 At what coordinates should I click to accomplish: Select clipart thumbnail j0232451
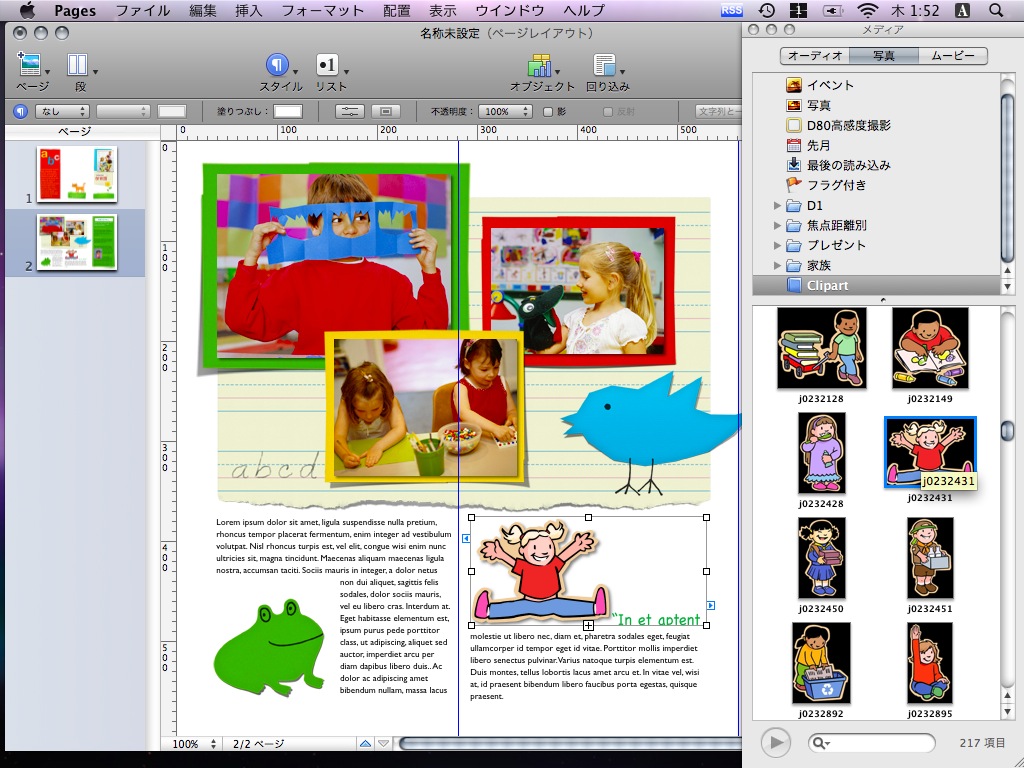pyautogui.click(x=930, y=558)
